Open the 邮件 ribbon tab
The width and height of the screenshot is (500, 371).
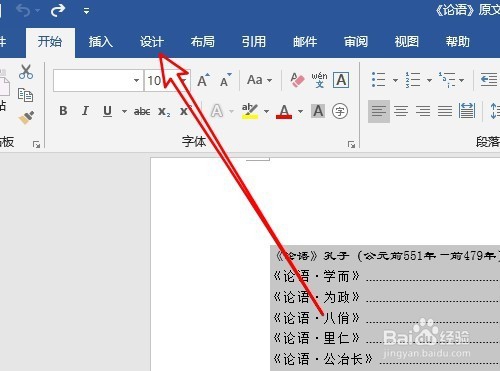[x=305, y=42]
